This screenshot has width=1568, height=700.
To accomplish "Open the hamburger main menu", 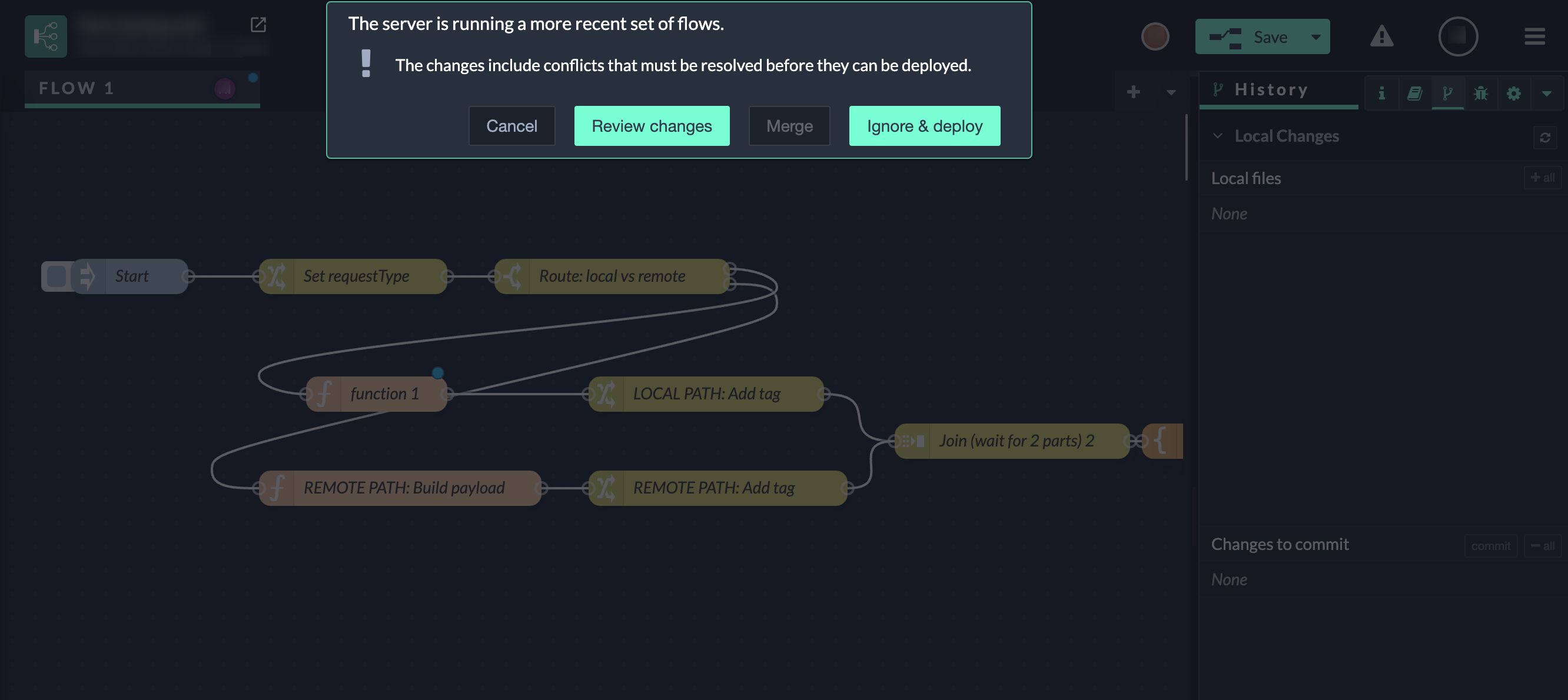I will coord(1534,36).
